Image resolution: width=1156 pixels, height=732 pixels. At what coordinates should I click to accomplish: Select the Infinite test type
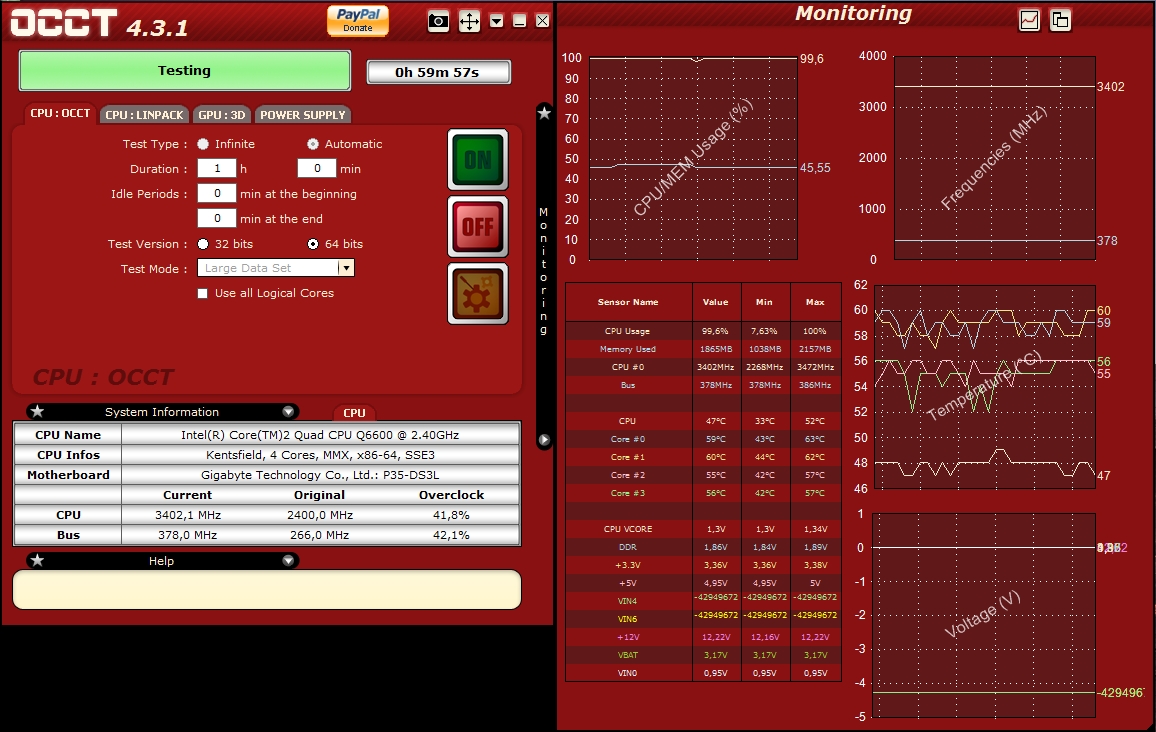[203, 144]
